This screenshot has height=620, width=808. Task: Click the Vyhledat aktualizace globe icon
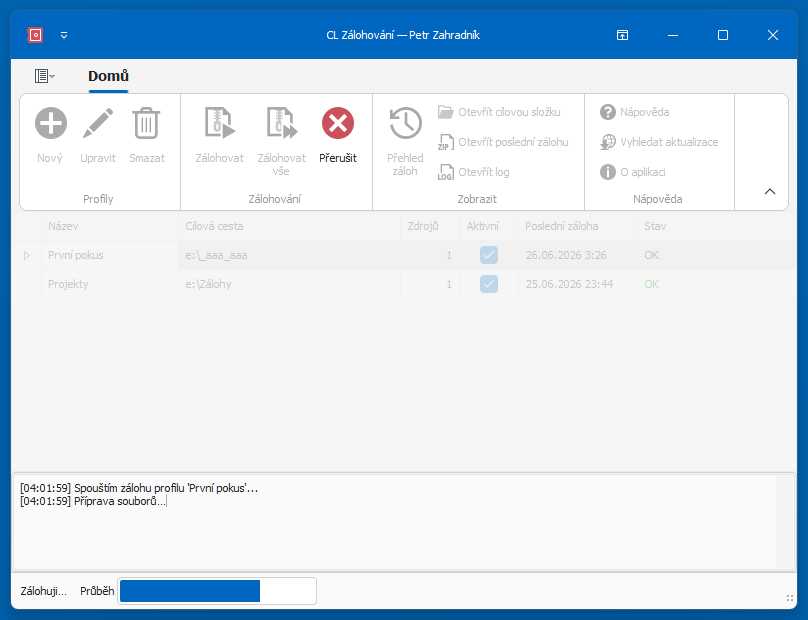[608, 142]
